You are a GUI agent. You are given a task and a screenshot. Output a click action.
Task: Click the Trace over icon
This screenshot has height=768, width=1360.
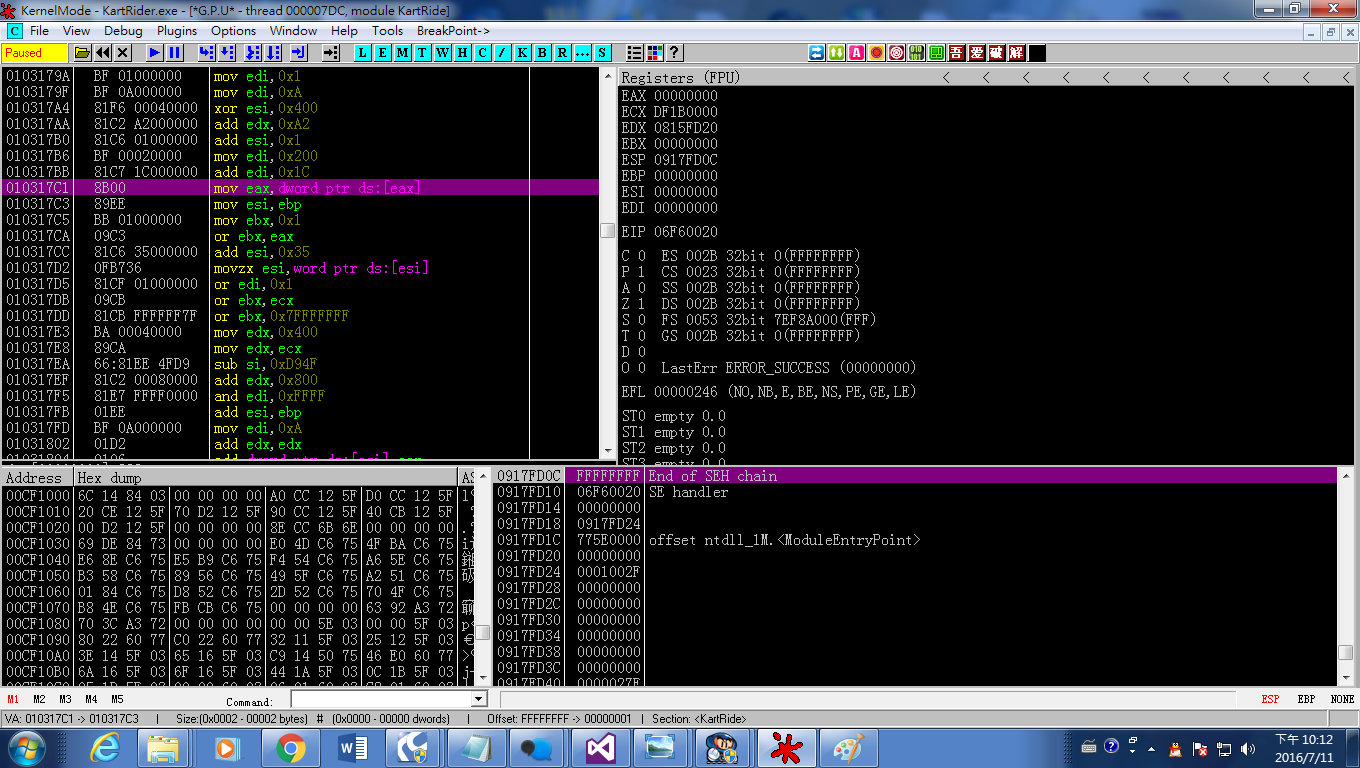coord(273,53)
